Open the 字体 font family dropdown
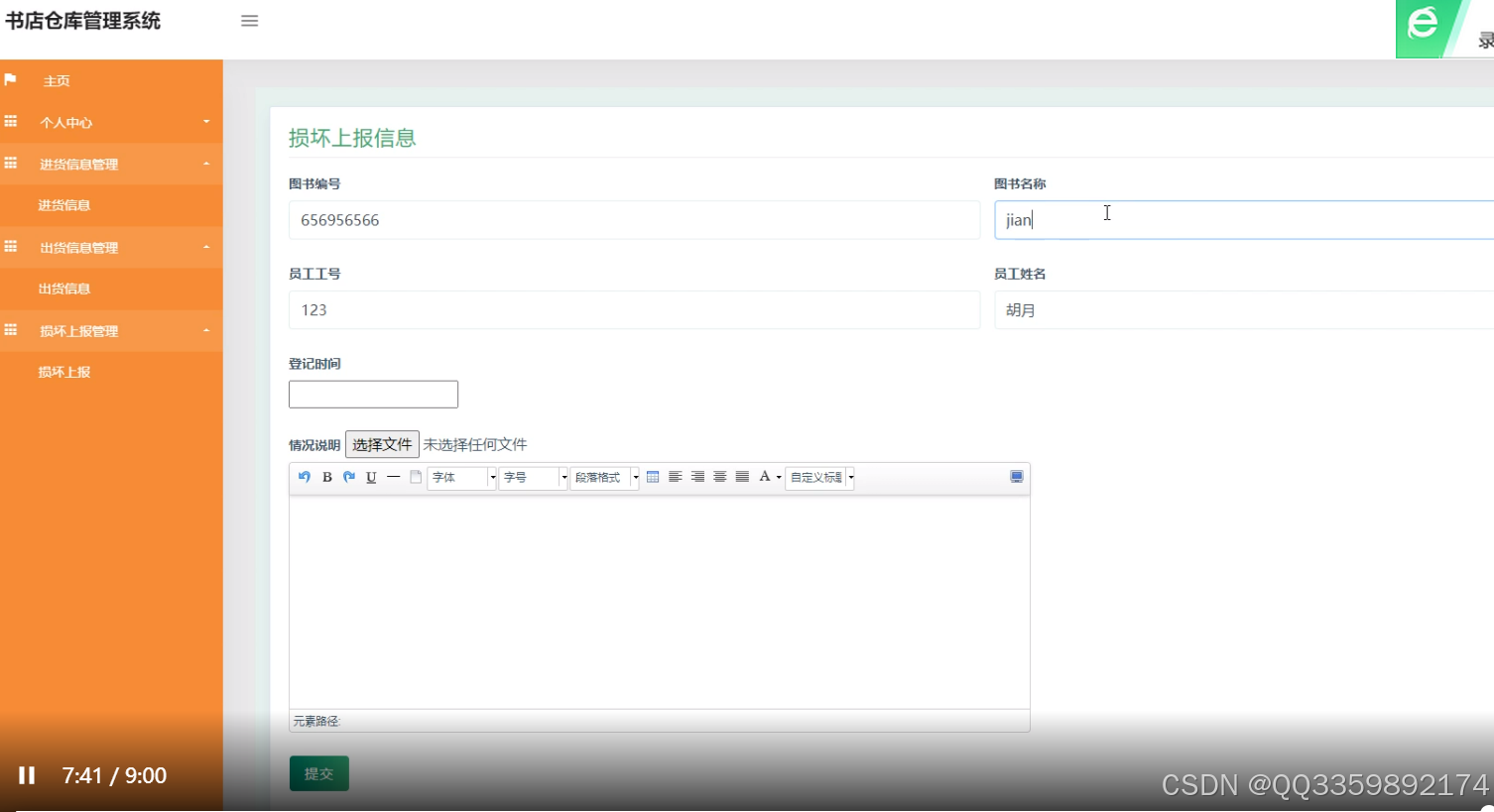This screenshot has width=1494, height=812. [462, 478]
